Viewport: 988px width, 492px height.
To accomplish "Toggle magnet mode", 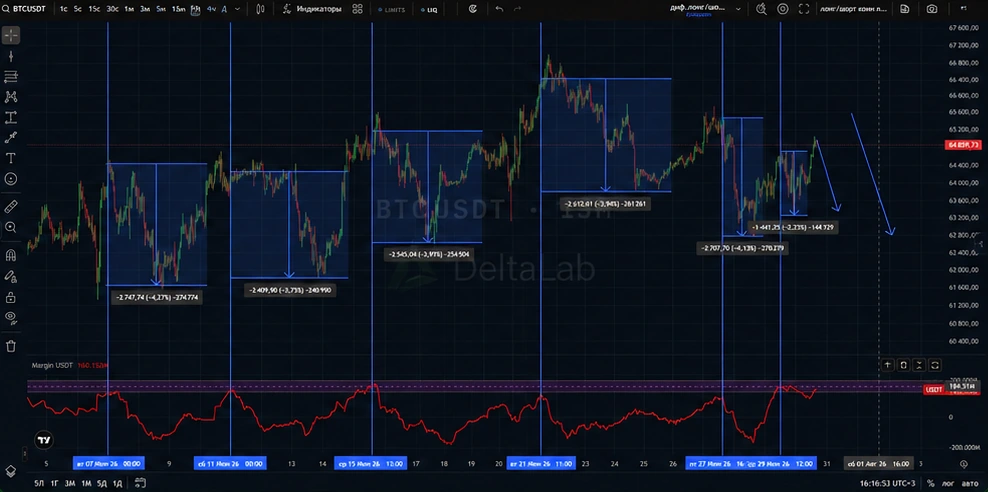I will pyautogui.click(x=11, y=256).
